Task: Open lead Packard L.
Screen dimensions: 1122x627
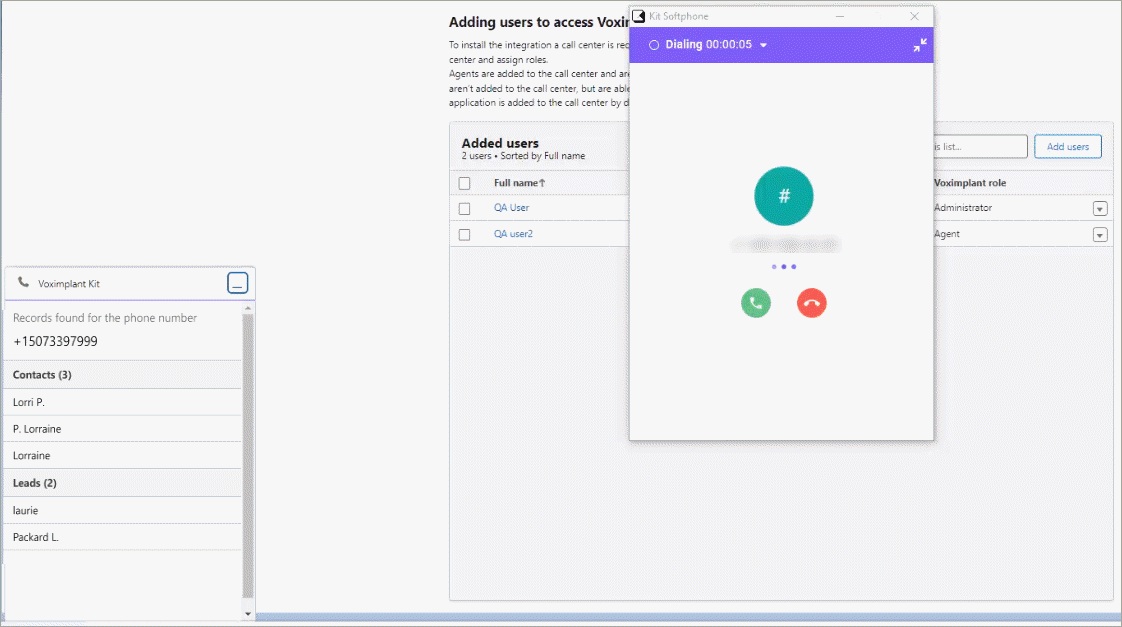Action: tap(123, 537)
